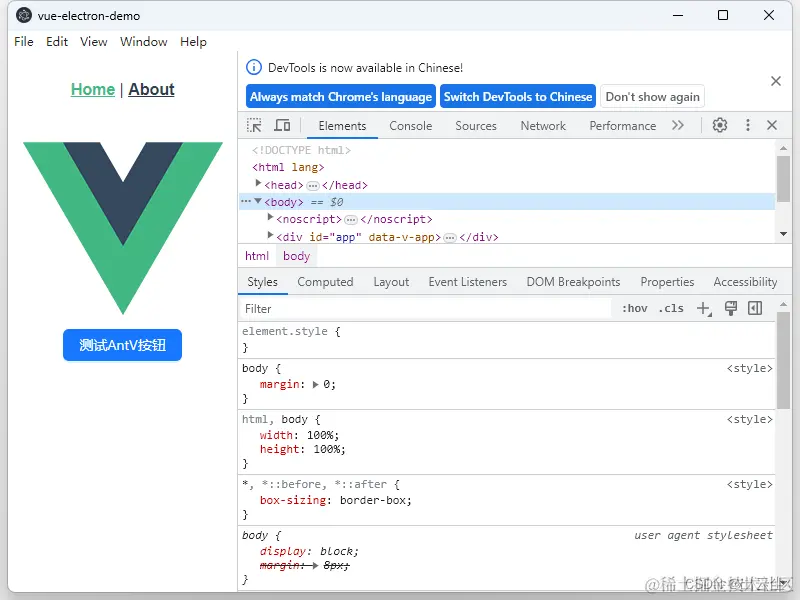Follow the Home link

(93, 89)
